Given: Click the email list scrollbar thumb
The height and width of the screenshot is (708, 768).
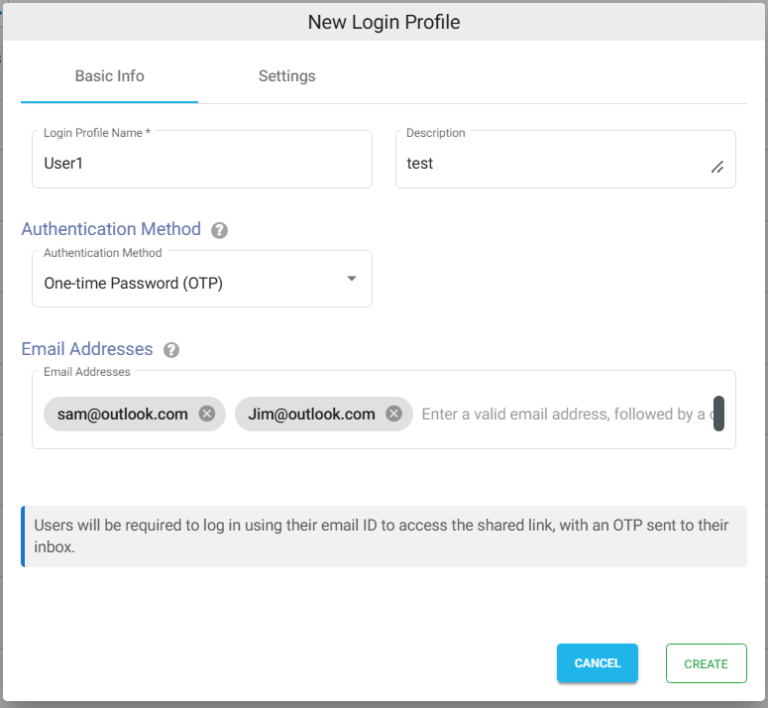Looking at the screenshot, I should point(719,414).
